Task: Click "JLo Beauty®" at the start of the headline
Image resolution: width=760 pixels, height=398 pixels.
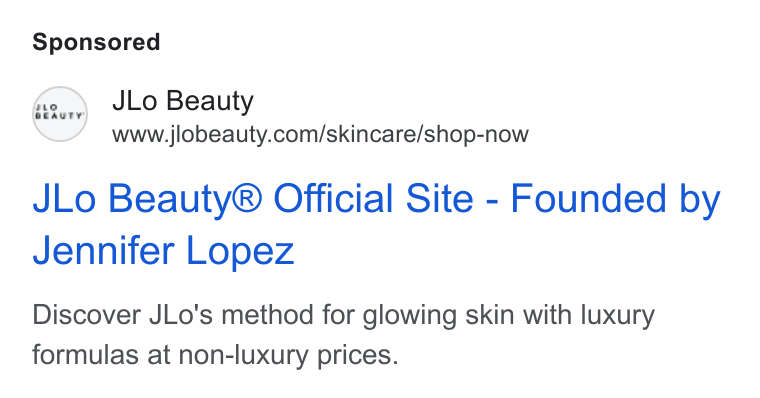Action: pyautogui.click(x=148, y=199)
